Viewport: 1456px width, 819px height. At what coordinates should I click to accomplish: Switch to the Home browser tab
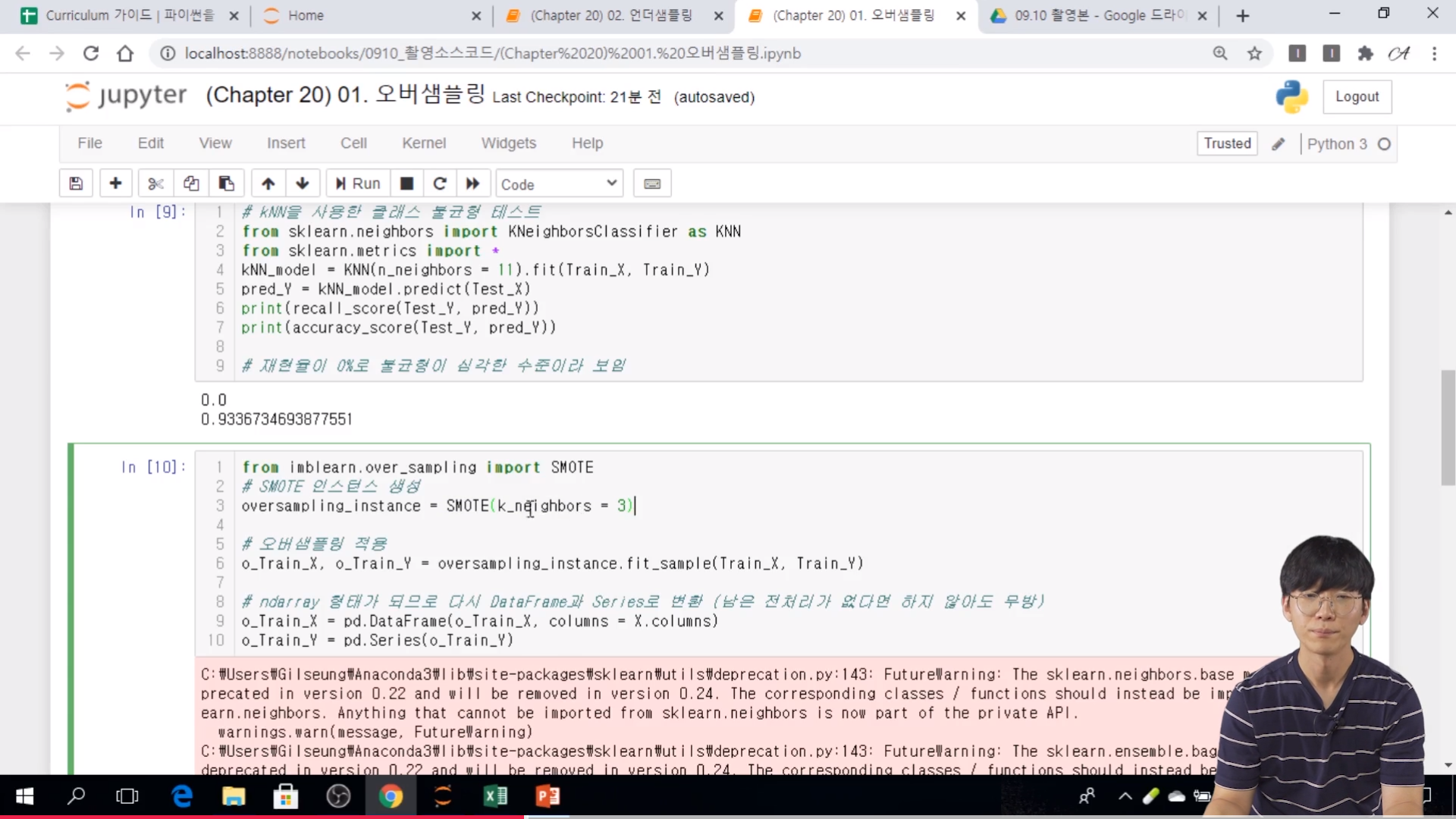(x=306, y=15)
